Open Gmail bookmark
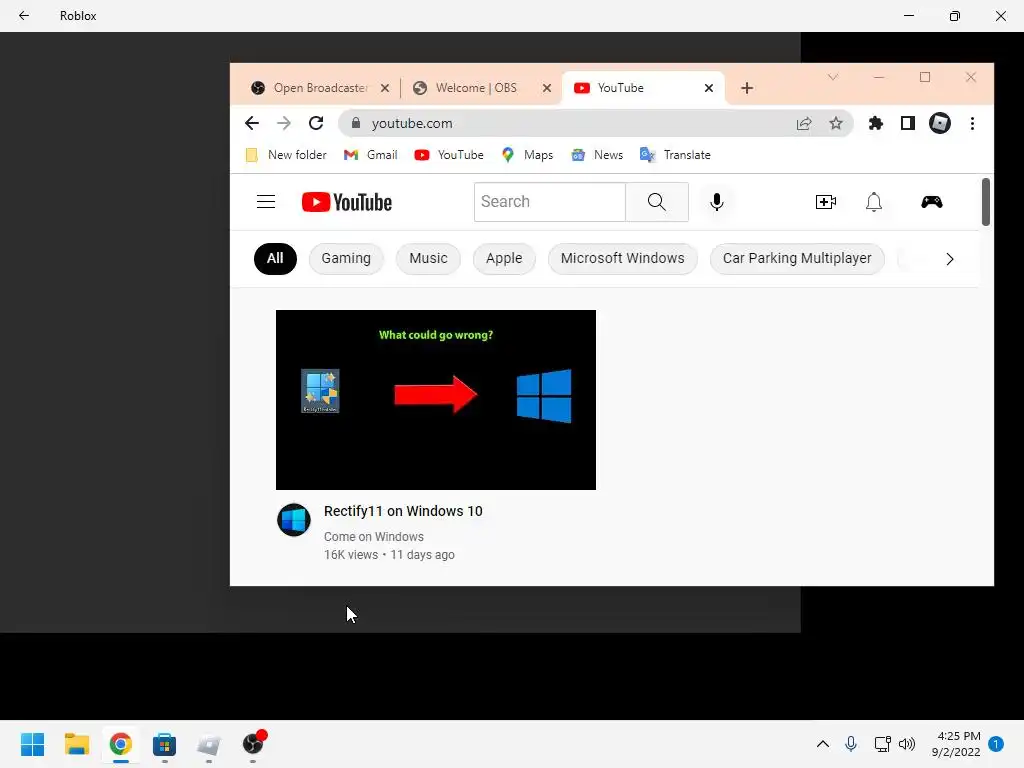Image resolution: width=1024 pixels, height=768 pixels. tap(371, 155)
